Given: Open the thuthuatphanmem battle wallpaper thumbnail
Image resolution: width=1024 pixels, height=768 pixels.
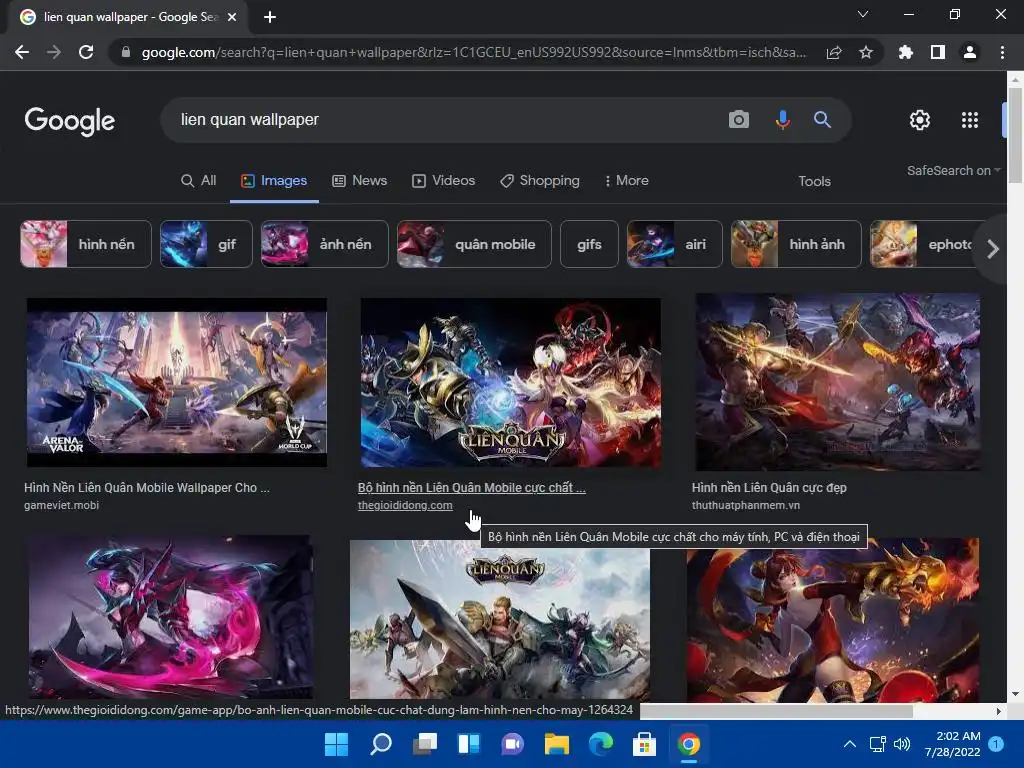Looking at the screenshot, I should point(838,382).
